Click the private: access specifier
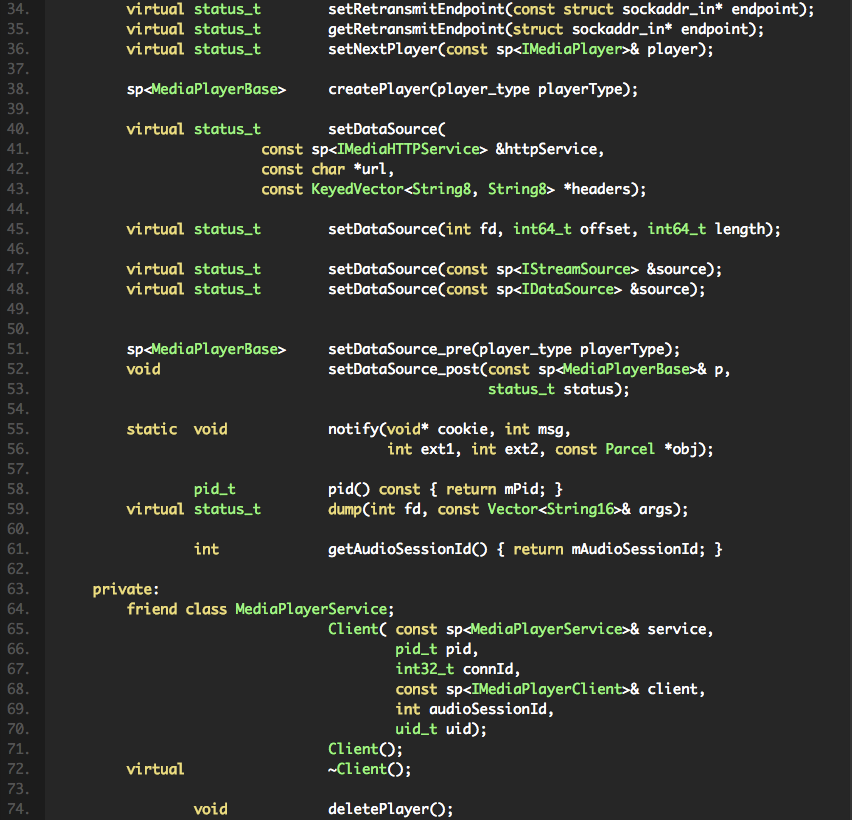The height and width of the screenshot is (820, 852). (x=126, y=589)
